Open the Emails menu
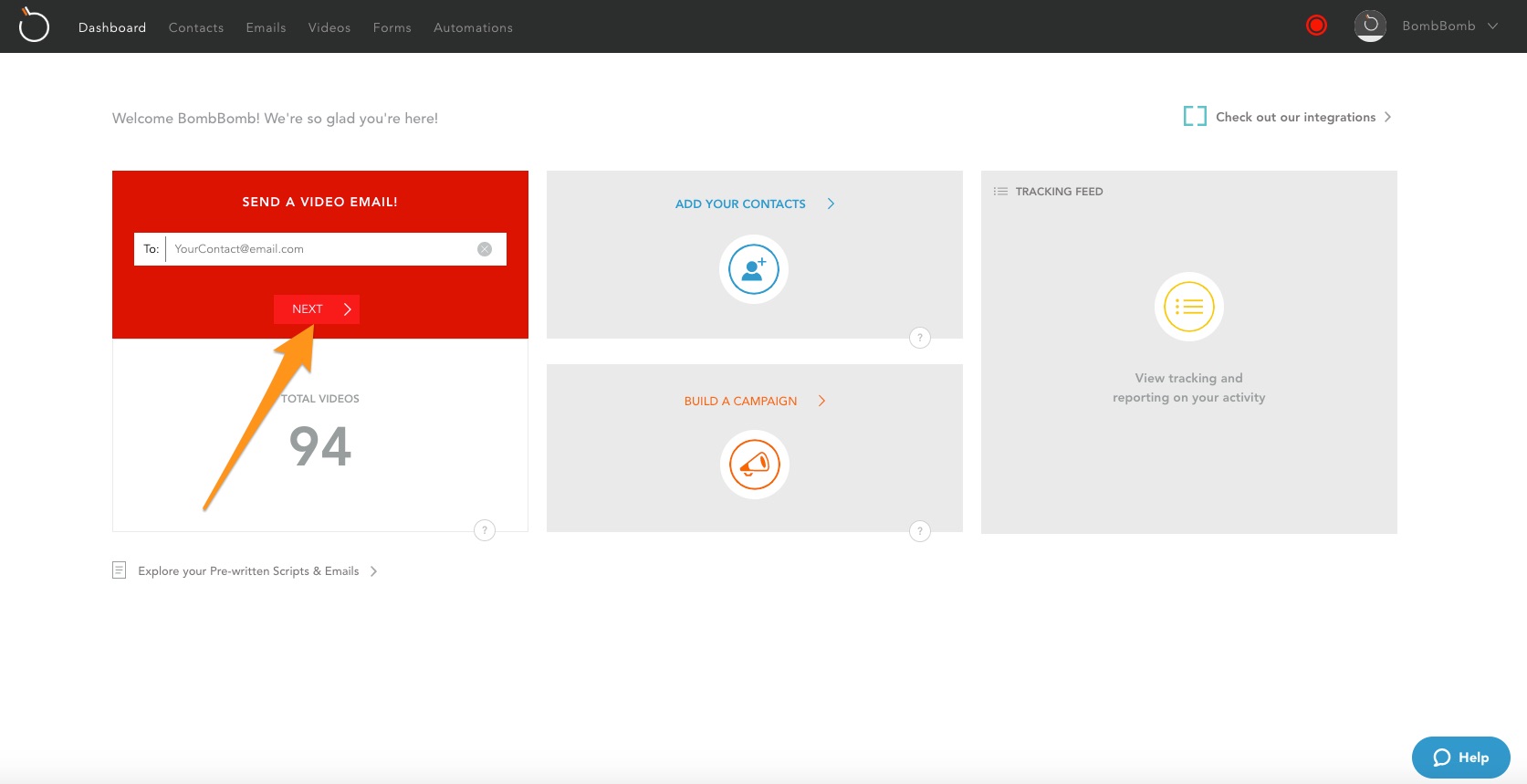This screenshot has width=1527, height=784. click(x=266, y=27)
